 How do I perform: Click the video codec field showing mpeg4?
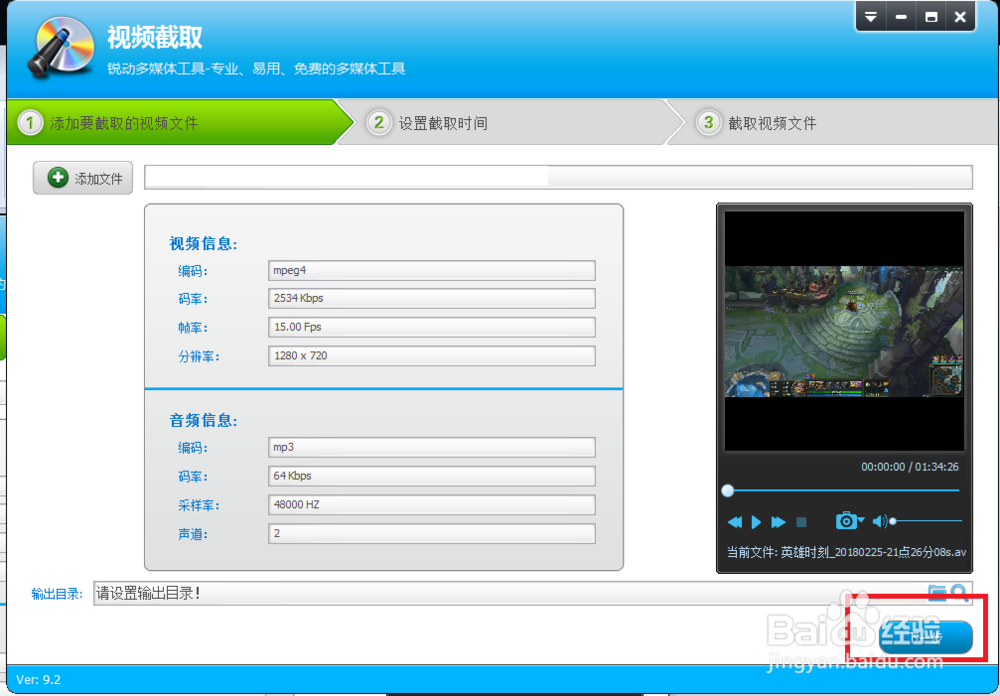pos(432,270)
